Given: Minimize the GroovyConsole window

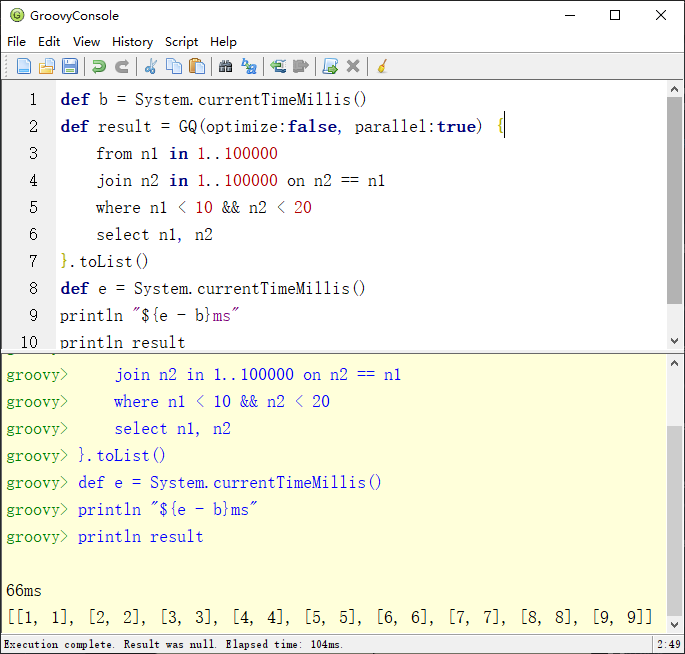Looking at the screenshot, I should (570, 15).
